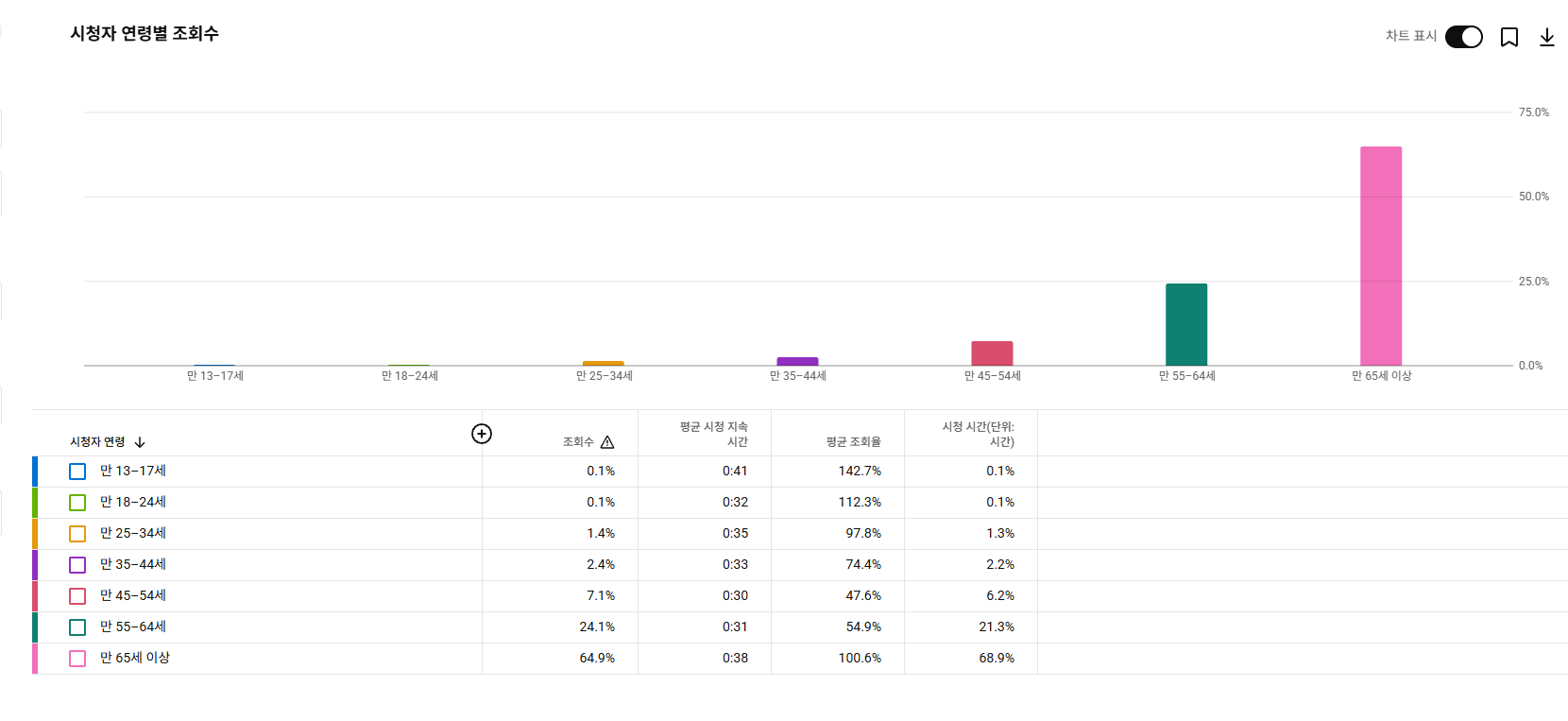Check the 만 18–24세 checkbox
The width and height of the screenshot is (1568, 721).
pos(77,503)
